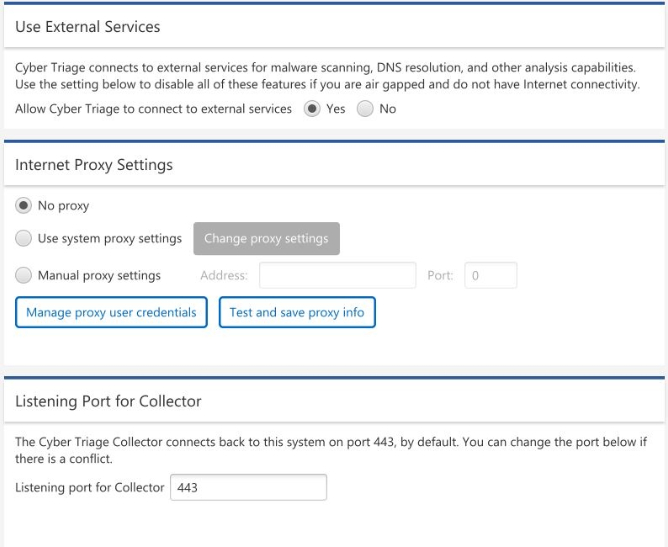
Task: Click the Listening Port for Collector heading
Action: pos(108,401)
